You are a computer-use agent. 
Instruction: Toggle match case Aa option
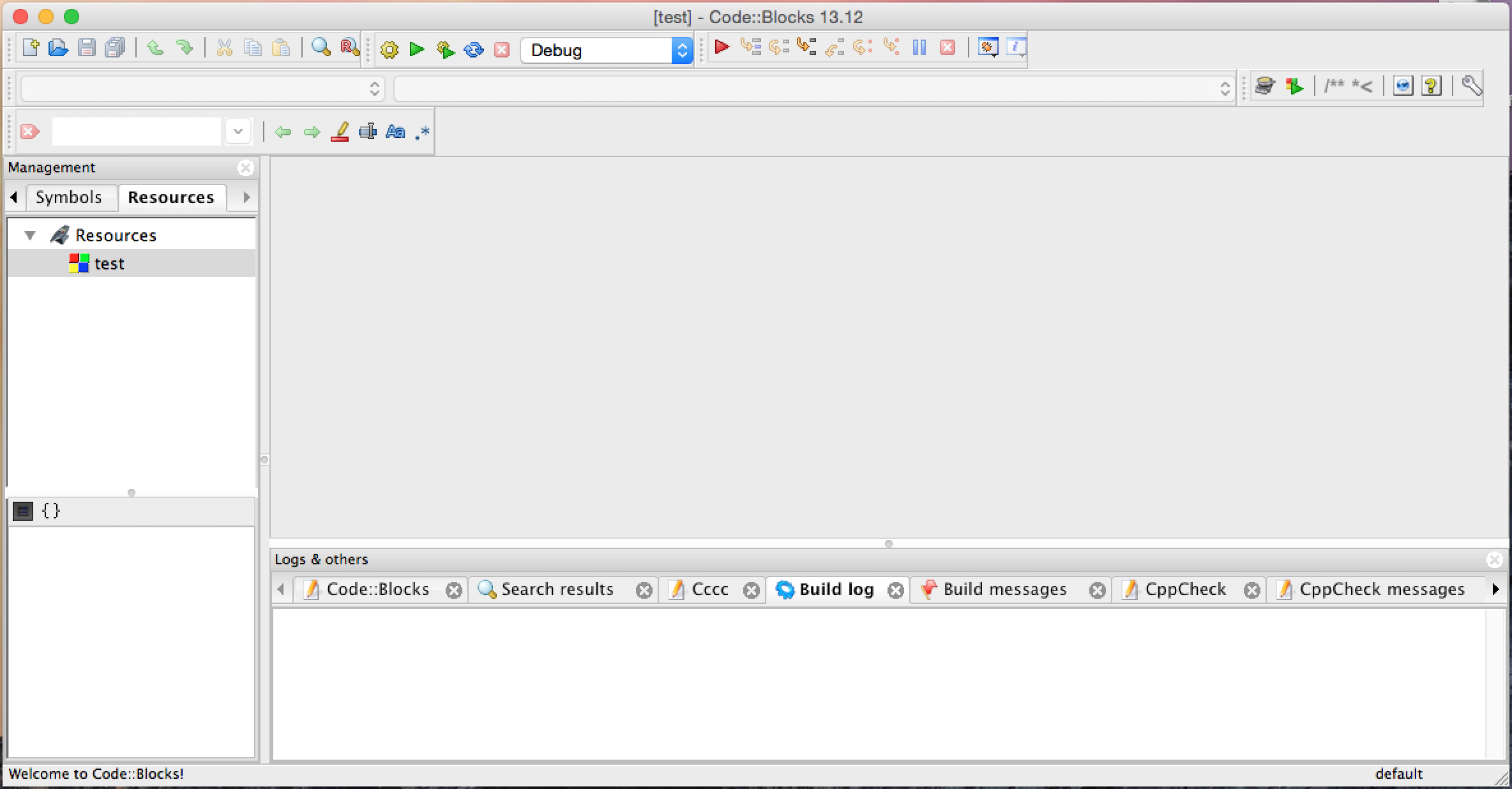[x=395, y=131]
